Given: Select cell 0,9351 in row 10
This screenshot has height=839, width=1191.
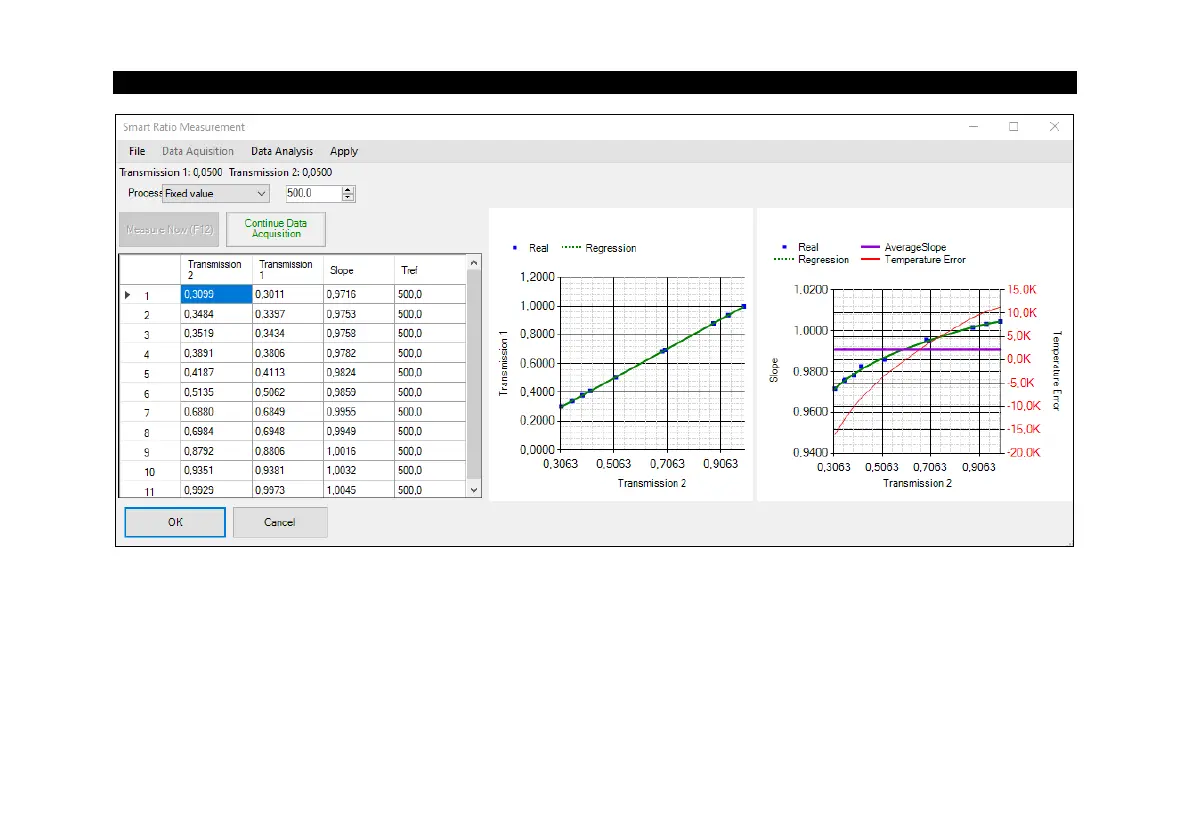Looking at the screenshot, I should [x=216, y=471].
